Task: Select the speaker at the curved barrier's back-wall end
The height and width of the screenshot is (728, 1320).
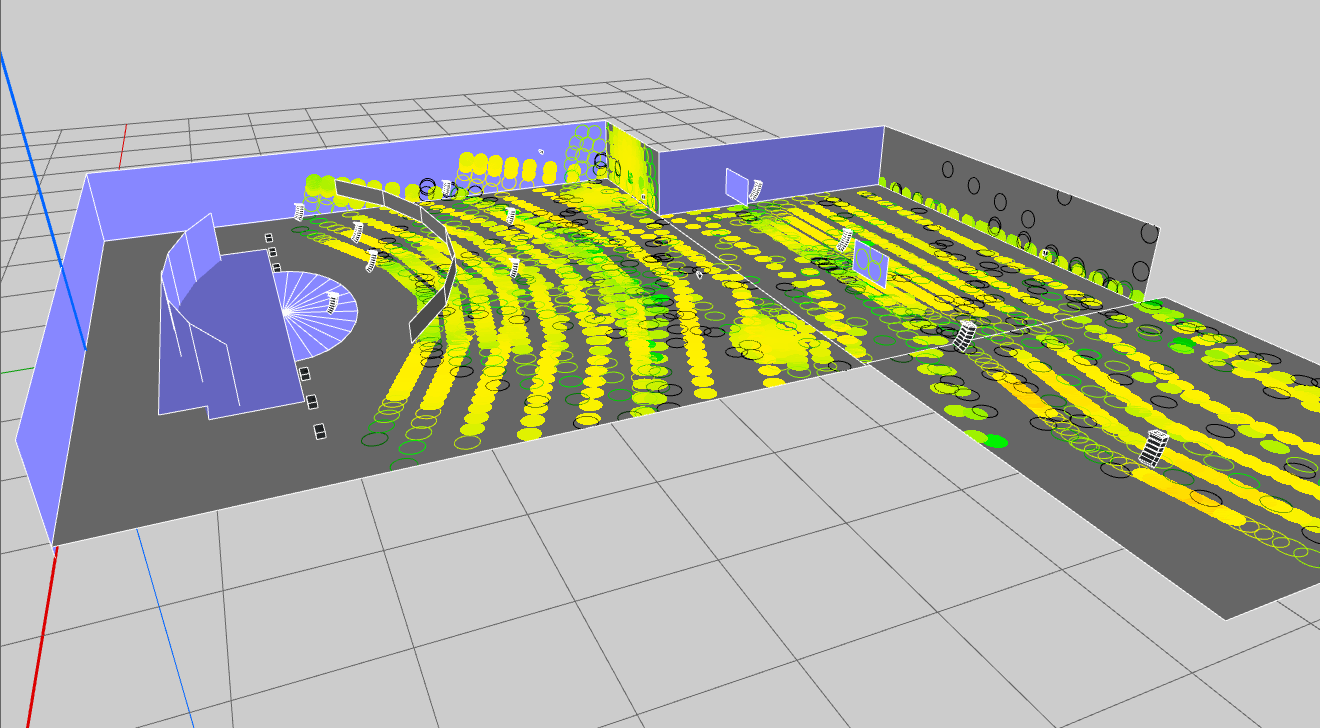Action: [299, 210]
